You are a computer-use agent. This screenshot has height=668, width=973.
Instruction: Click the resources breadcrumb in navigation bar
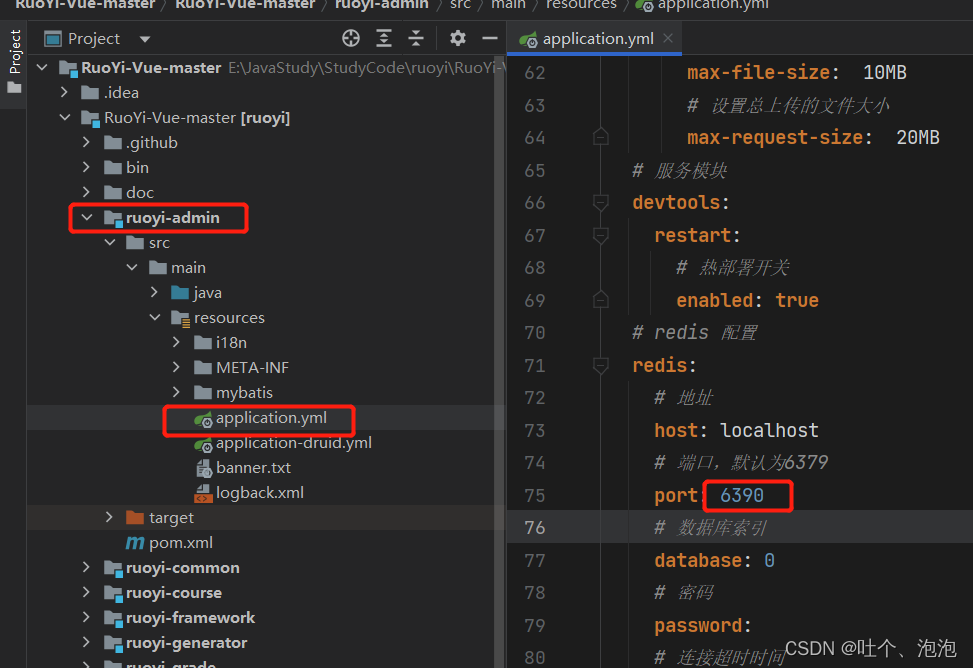[x=581, y=5]
